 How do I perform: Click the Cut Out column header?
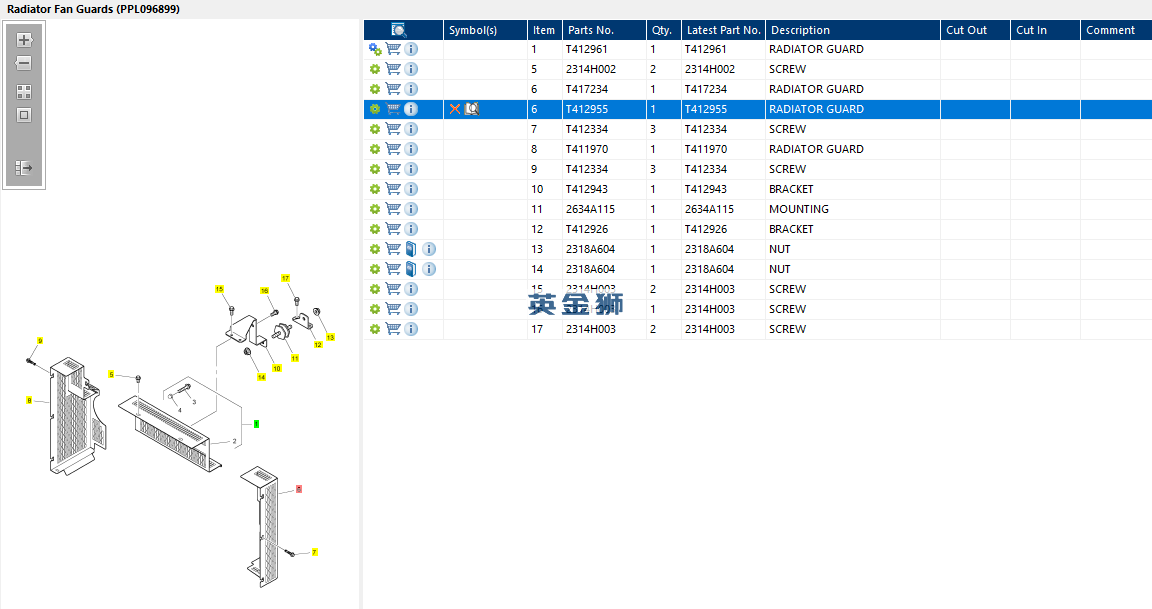pyautogui.click(x=975, y=30)
